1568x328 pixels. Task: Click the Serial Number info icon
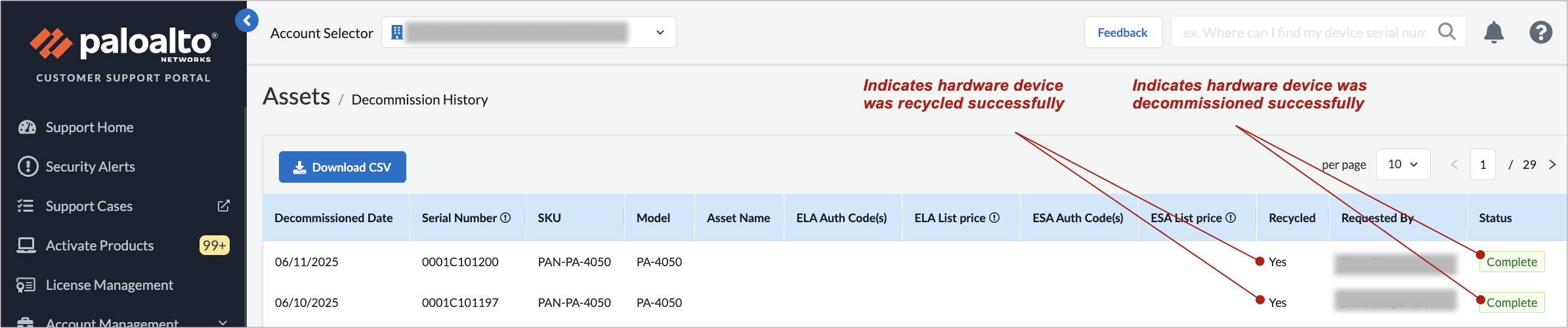(505, 218)
